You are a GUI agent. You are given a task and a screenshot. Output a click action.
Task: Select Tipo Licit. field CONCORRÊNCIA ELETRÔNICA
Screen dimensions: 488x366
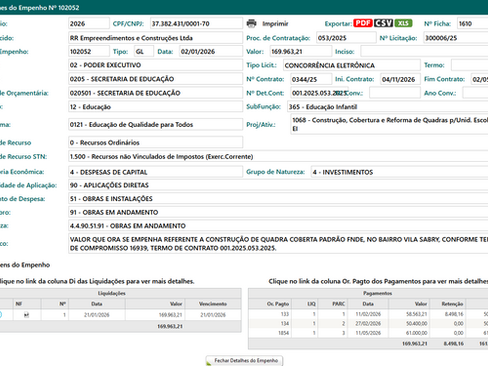(x=352, y=65)
